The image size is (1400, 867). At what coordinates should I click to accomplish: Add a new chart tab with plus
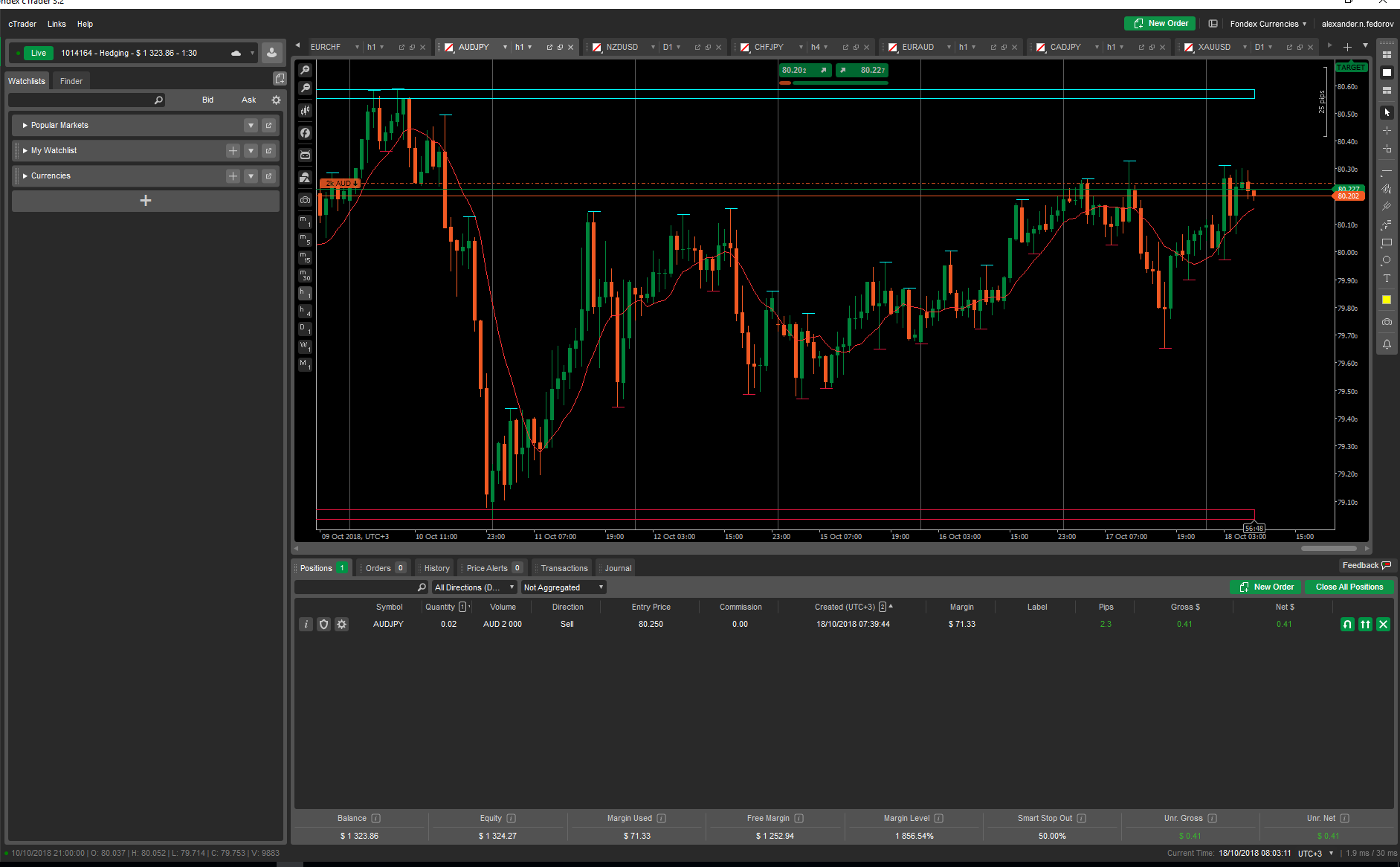tap(1347, 47)
